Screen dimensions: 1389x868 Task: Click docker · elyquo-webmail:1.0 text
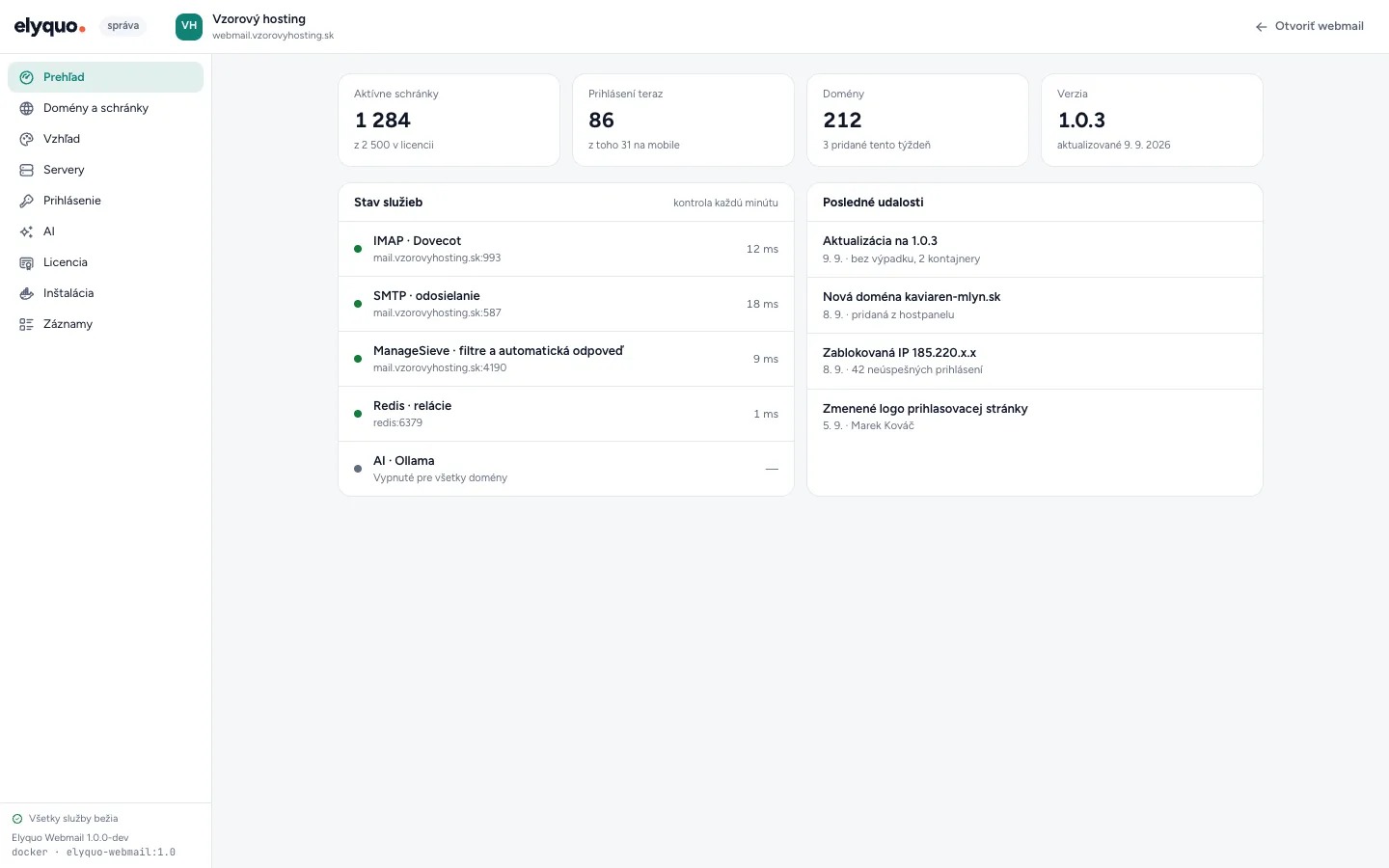click(x=94, y=853)
